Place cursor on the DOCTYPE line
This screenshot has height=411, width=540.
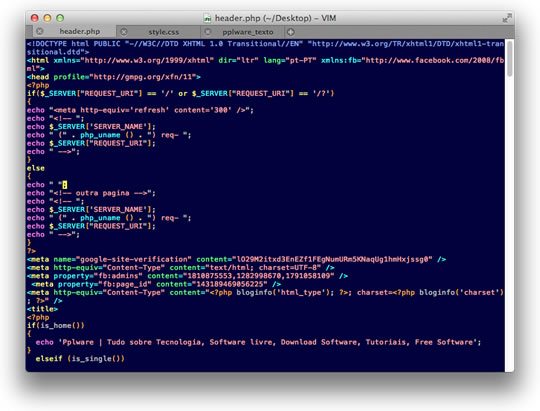point(265,48)
